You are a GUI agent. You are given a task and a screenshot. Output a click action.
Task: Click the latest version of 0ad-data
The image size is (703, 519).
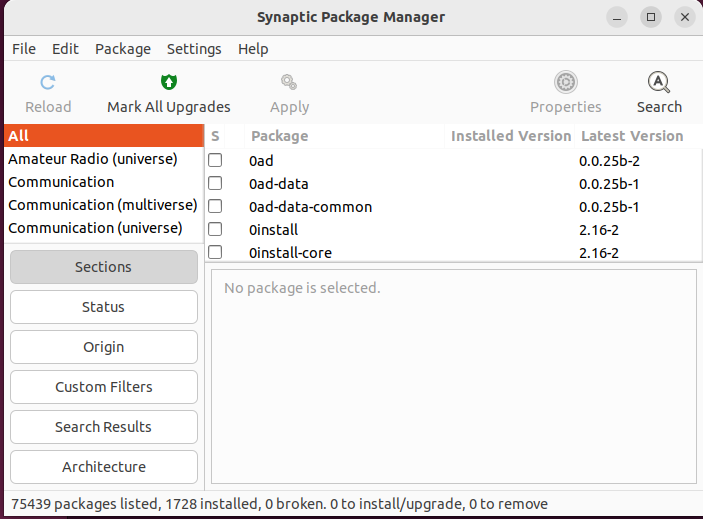pos(609,184)
